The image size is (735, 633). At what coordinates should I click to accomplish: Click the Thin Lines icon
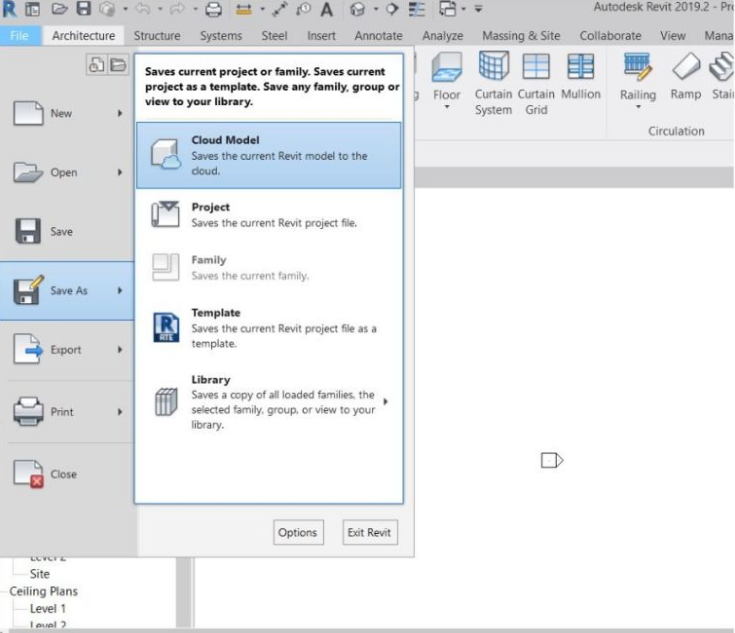pyautogui.click(x=417, y=9)
